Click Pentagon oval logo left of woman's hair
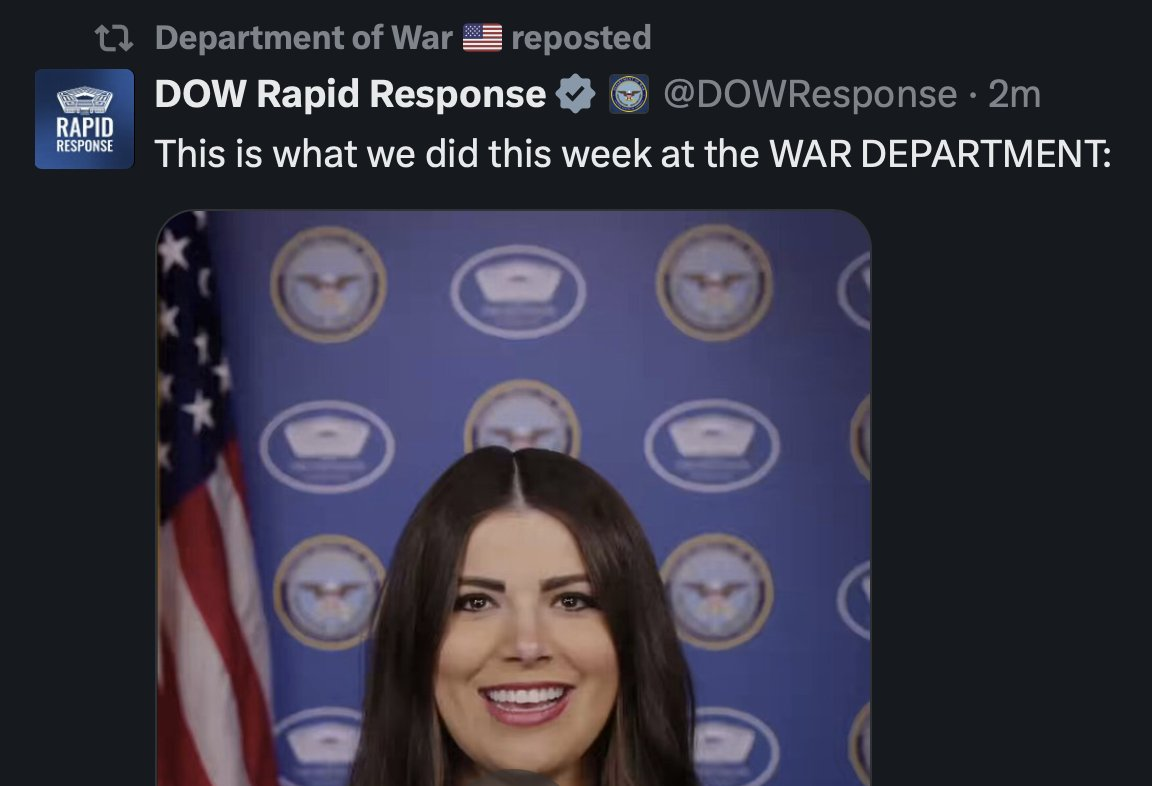 (327, 447)
